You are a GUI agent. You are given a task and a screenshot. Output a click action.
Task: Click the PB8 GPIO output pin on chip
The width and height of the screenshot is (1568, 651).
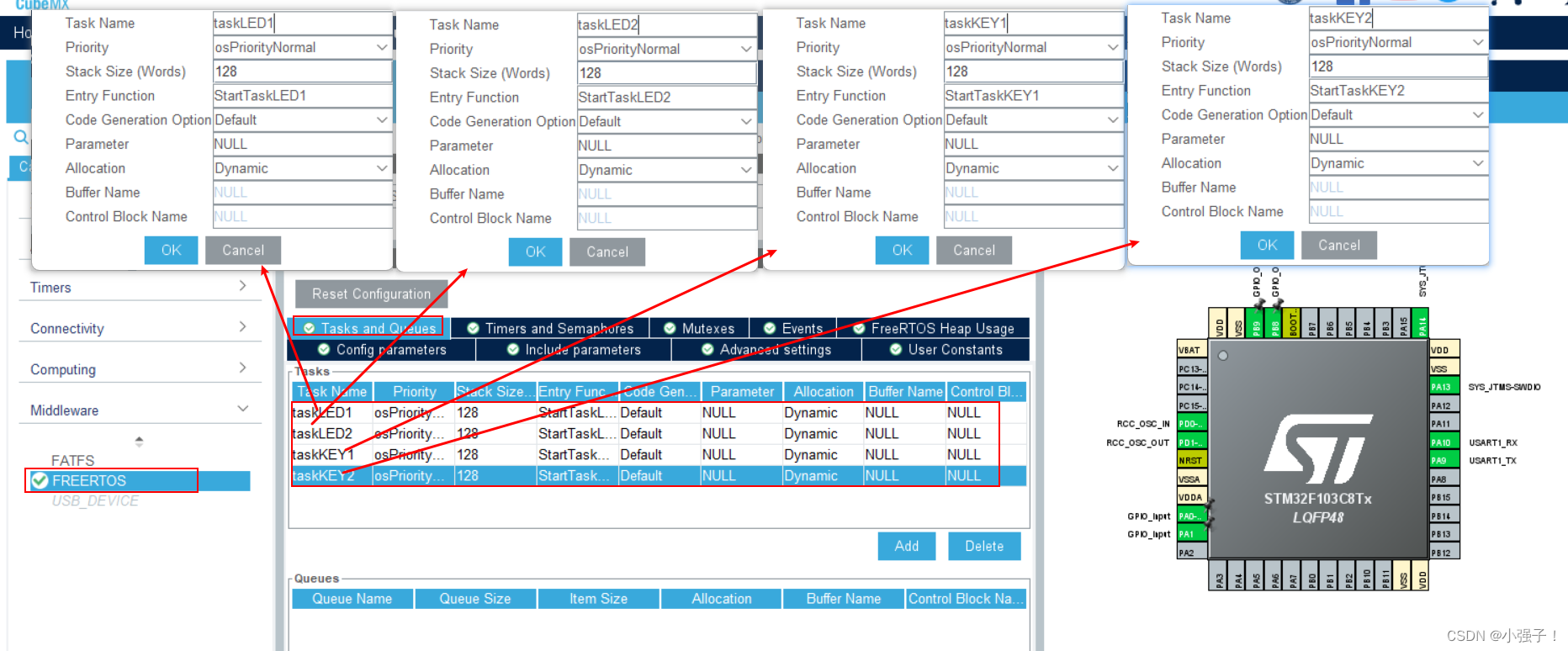click(x=1275, y=323)
